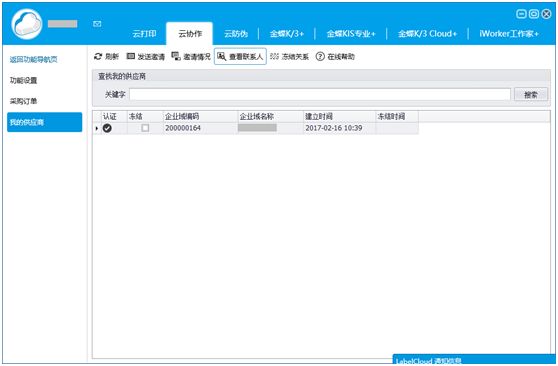Open the 金蝶K/3+ tab
Screen dimensions: 558x366
click(x=287, y=34)
